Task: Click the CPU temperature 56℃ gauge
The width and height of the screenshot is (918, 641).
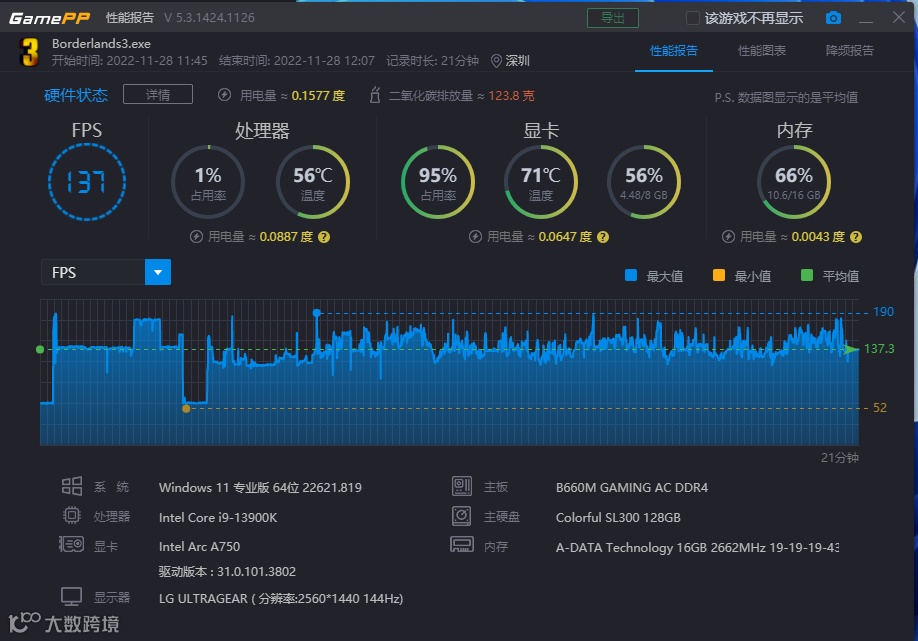Action: pyautogui.click(x=313, y=182)
